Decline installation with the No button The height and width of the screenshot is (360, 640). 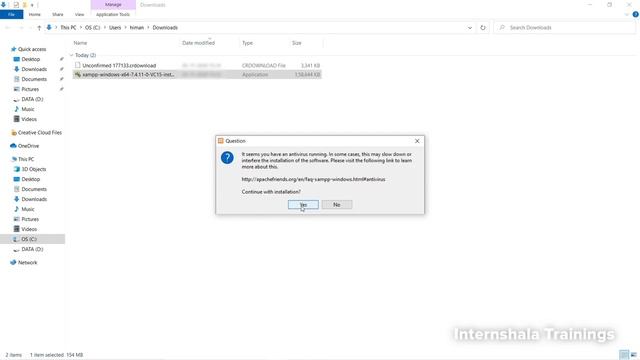pos(337,204)
